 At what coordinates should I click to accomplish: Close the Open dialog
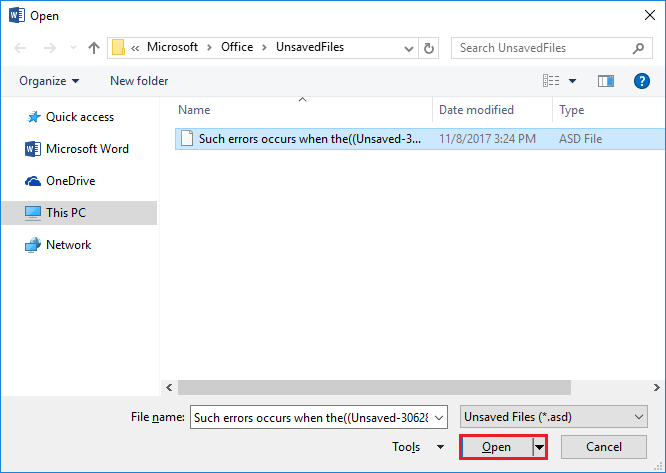[x=650, y=15]
